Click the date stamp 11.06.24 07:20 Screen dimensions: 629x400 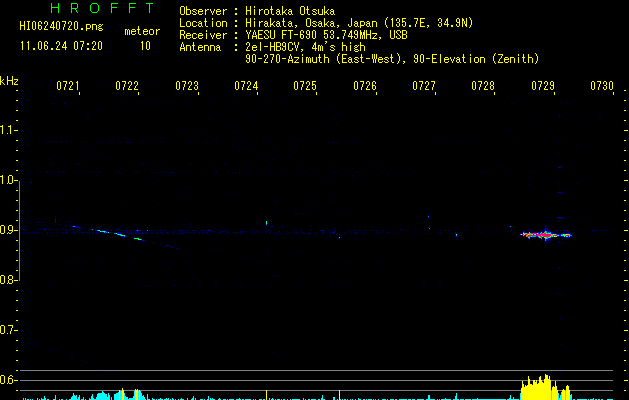click(61, 46)
